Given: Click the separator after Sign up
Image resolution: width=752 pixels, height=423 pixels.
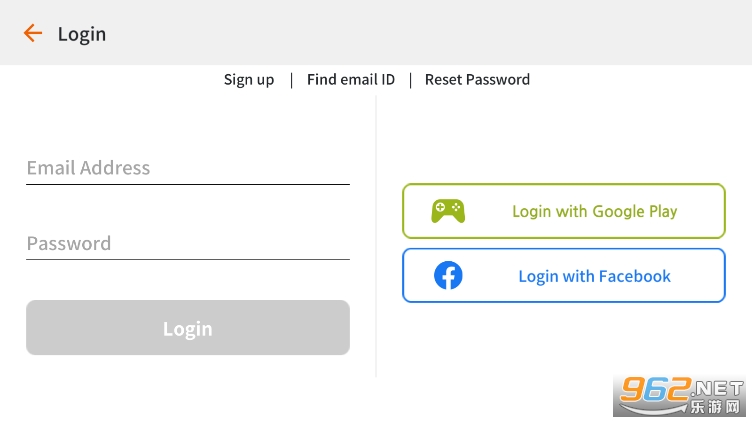Looking at the screenshot, I should (291, 80).
